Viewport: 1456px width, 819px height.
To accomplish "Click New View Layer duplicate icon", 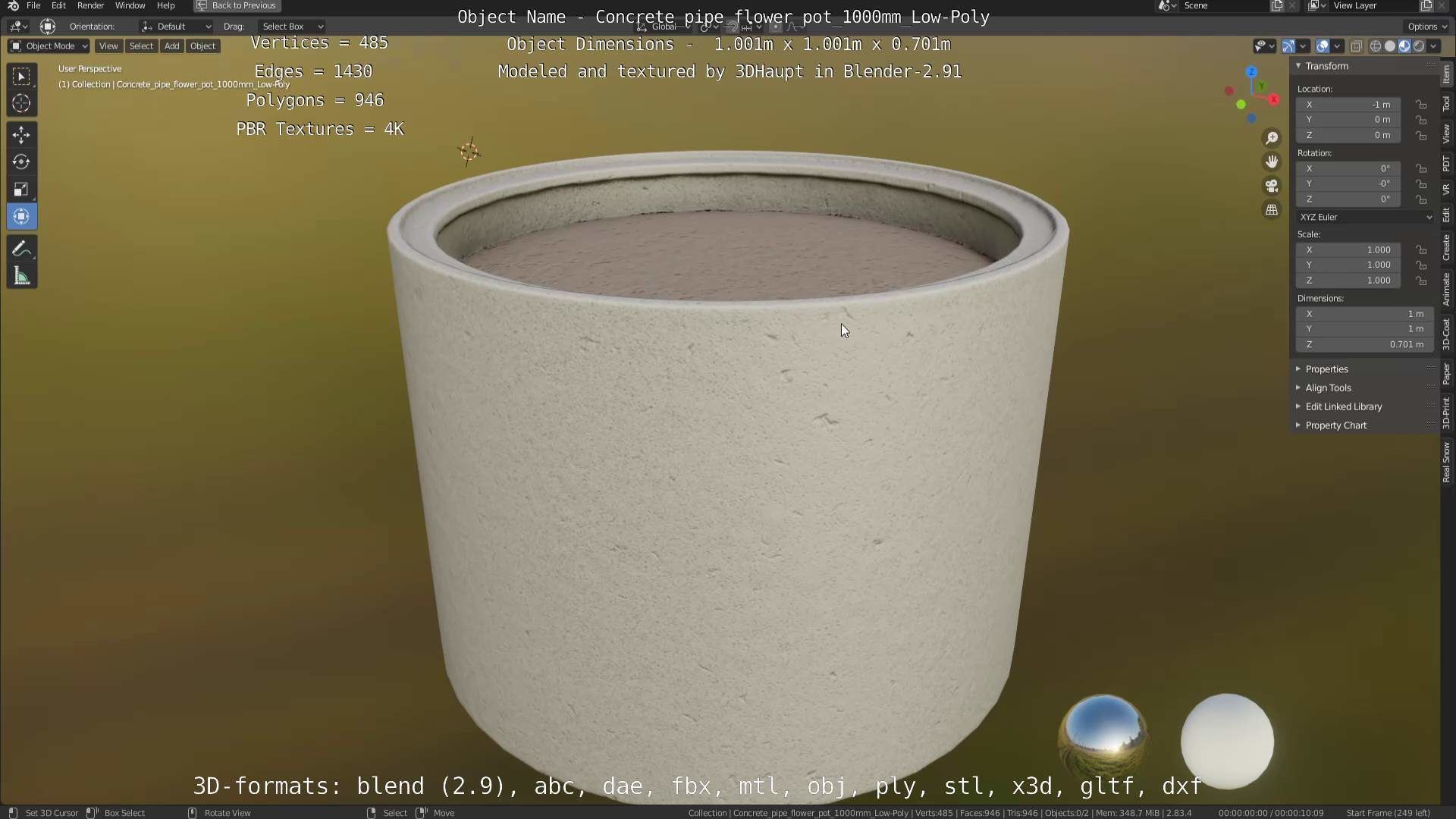I will (1426, 5).
